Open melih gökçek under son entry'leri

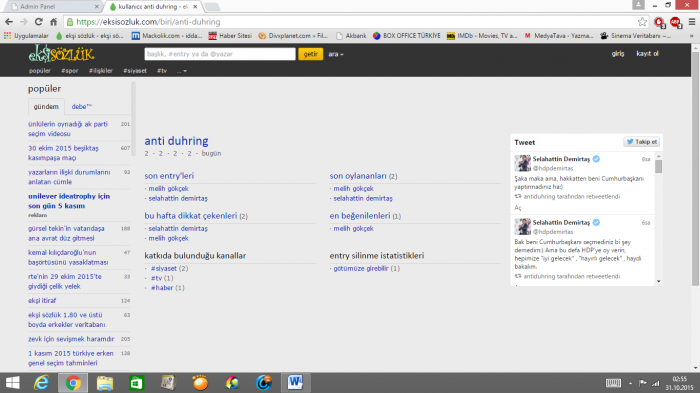[x=168, y=188]
